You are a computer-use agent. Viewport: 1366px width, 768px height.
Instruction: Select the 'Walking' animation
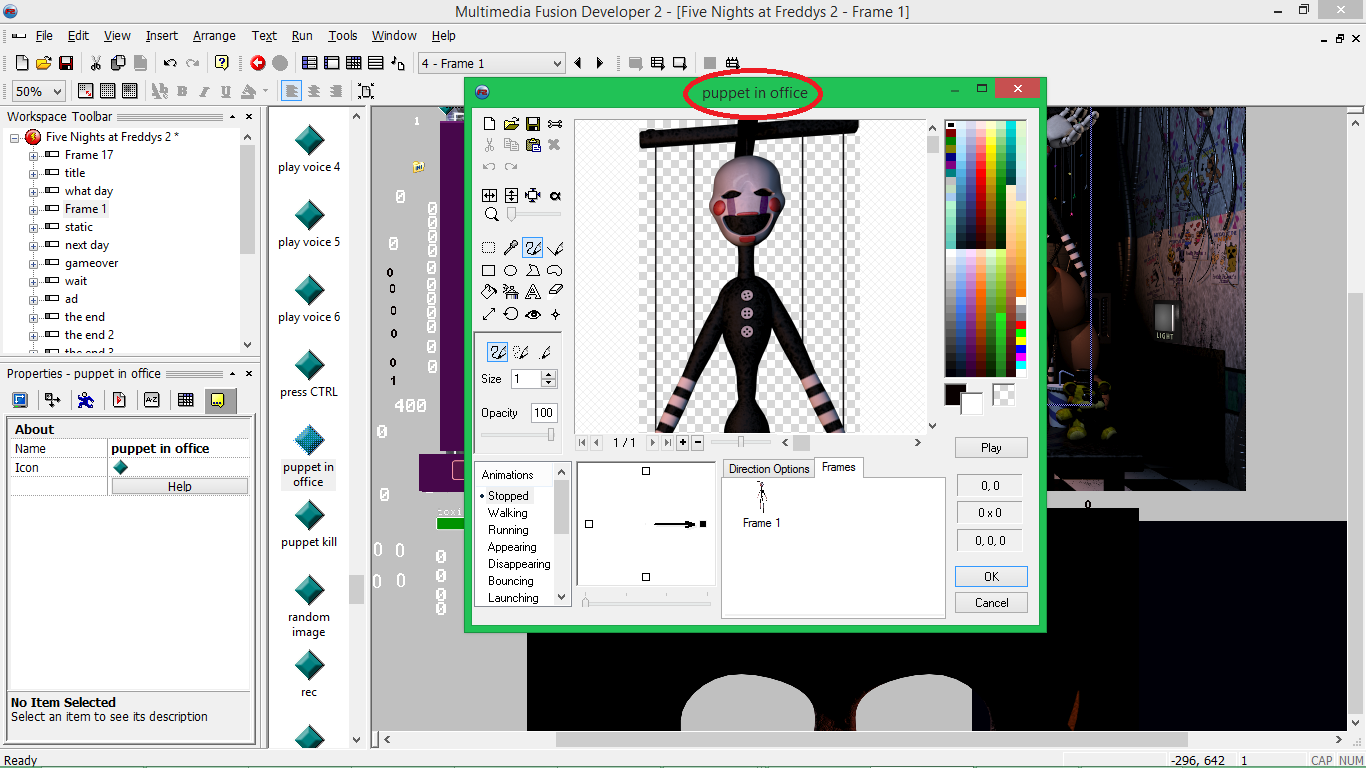point(508,513)
